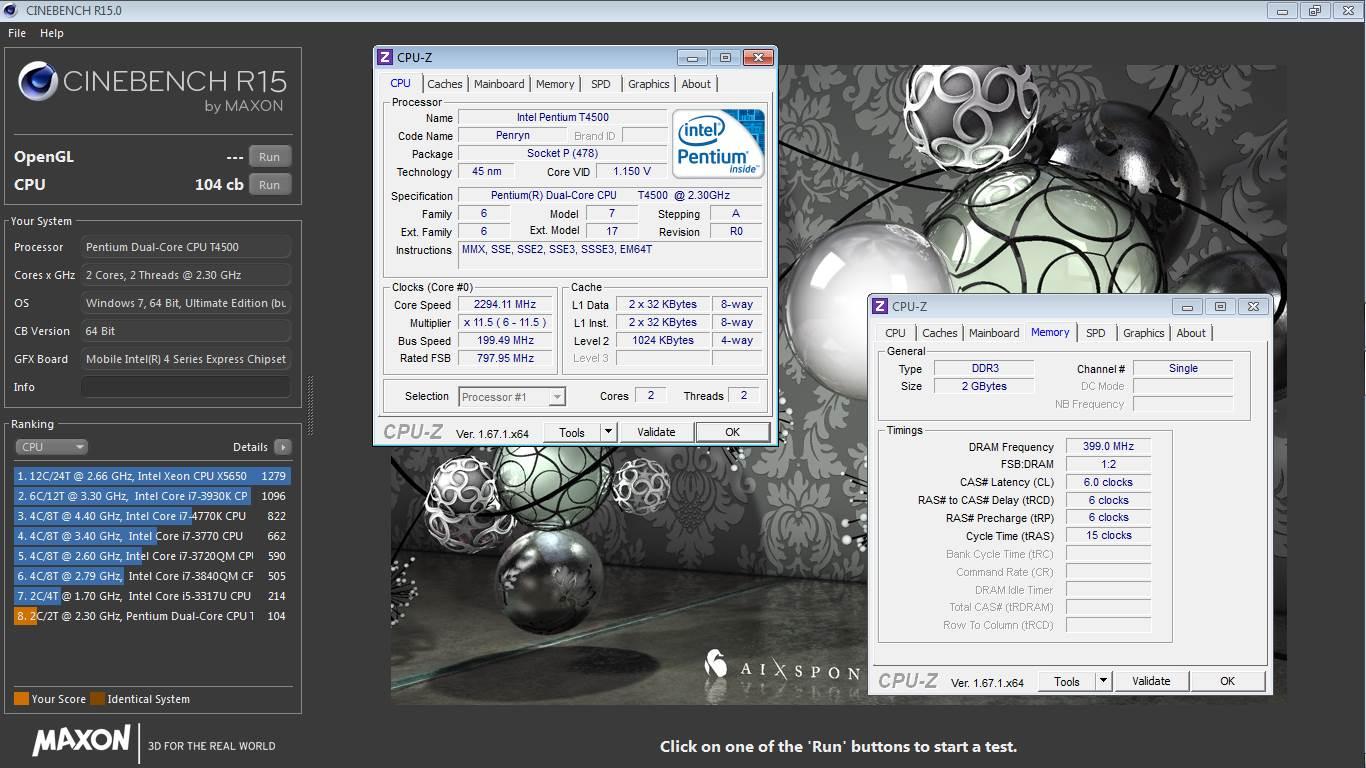Click Bus Speed value 199.49 MHz
The width and height of the screenshot is (1366, 768).
tap(506, 341)
